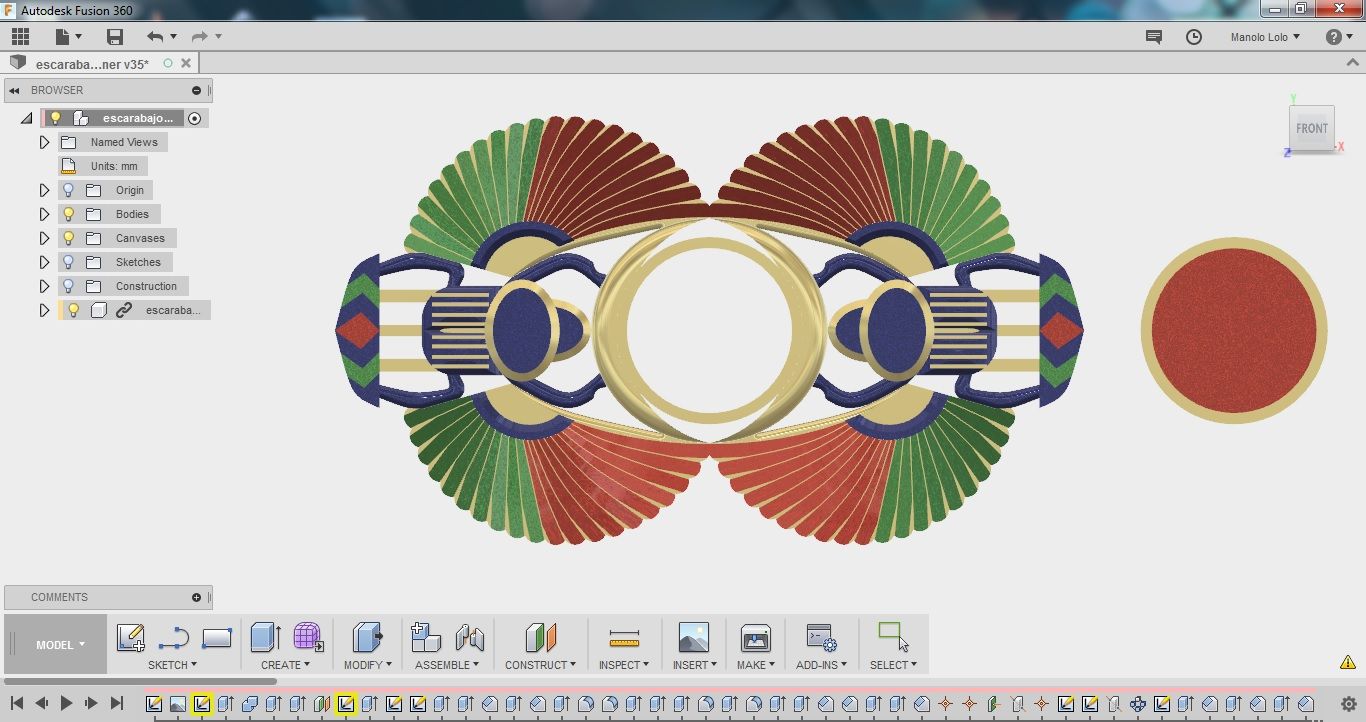The image size is (1366, 722).
Task: Click FRONT on the ViewCube
Action: click(x=1311, y=127)
